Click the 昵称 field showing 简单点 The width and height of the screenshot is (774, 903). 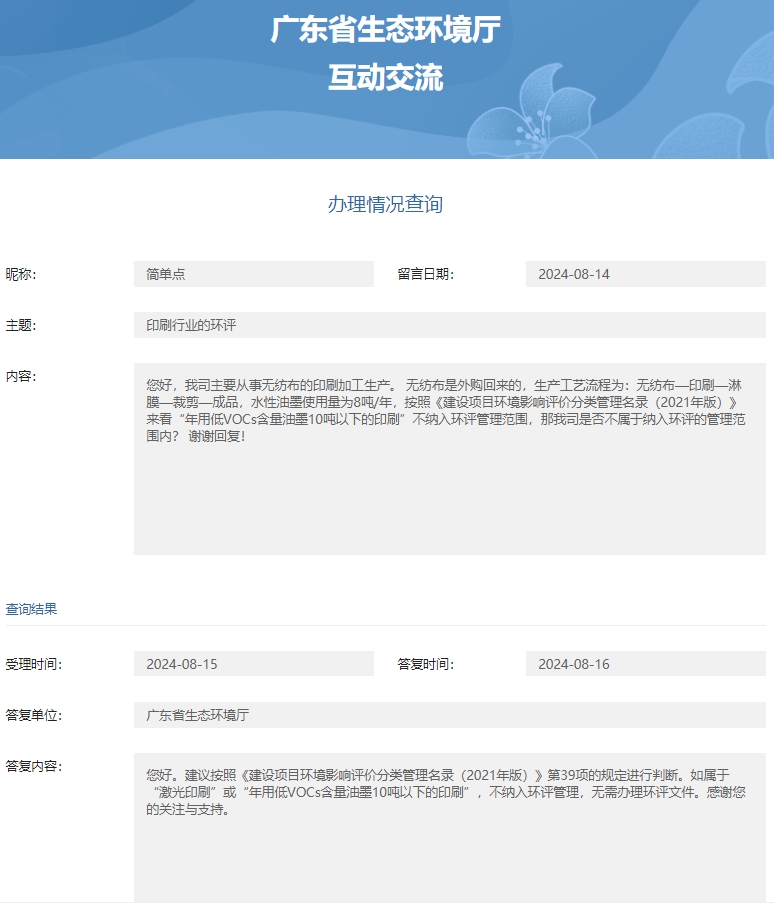[253, 274]
